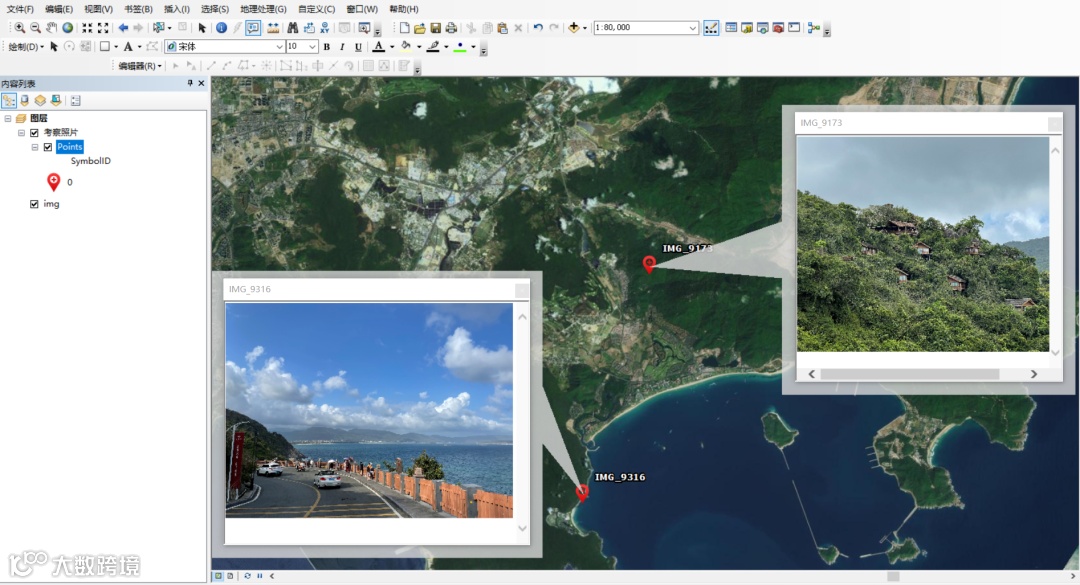Open the 绘制(D) drawing menu button
1080x585 pixels.
(x=26, y=47)
